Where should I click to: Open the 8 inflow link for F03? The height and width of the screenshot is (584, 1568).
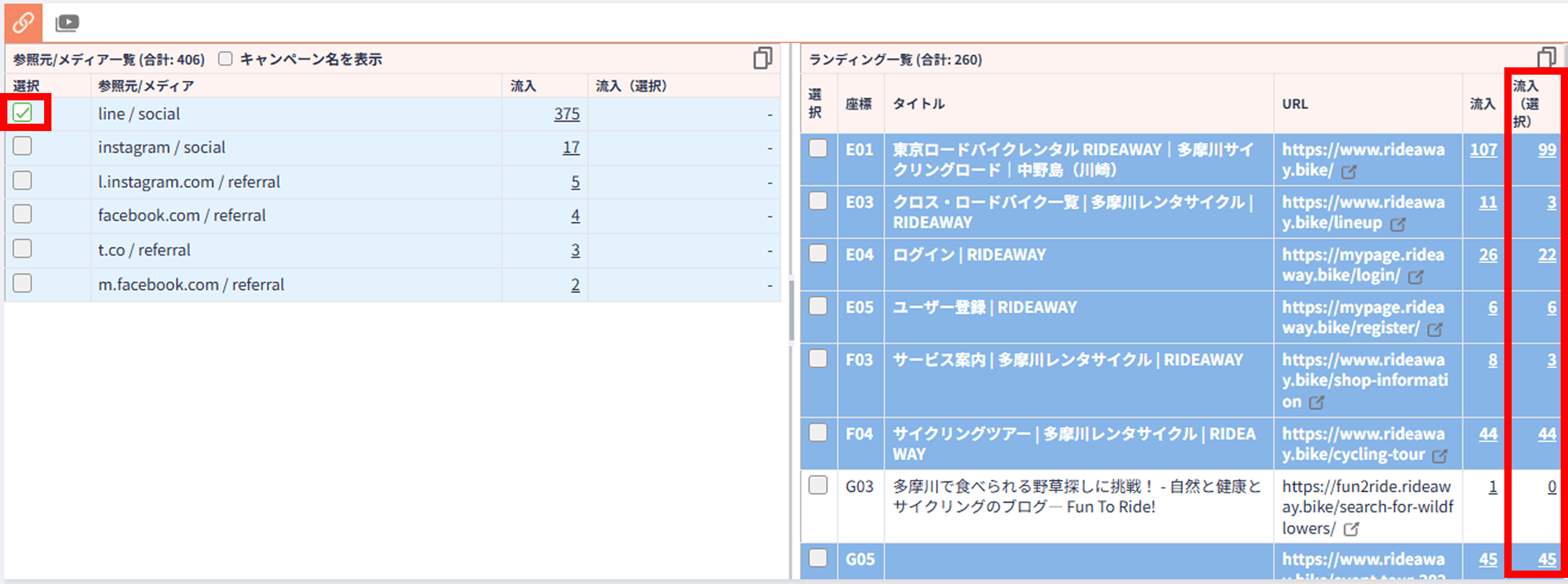point(1493,360)
